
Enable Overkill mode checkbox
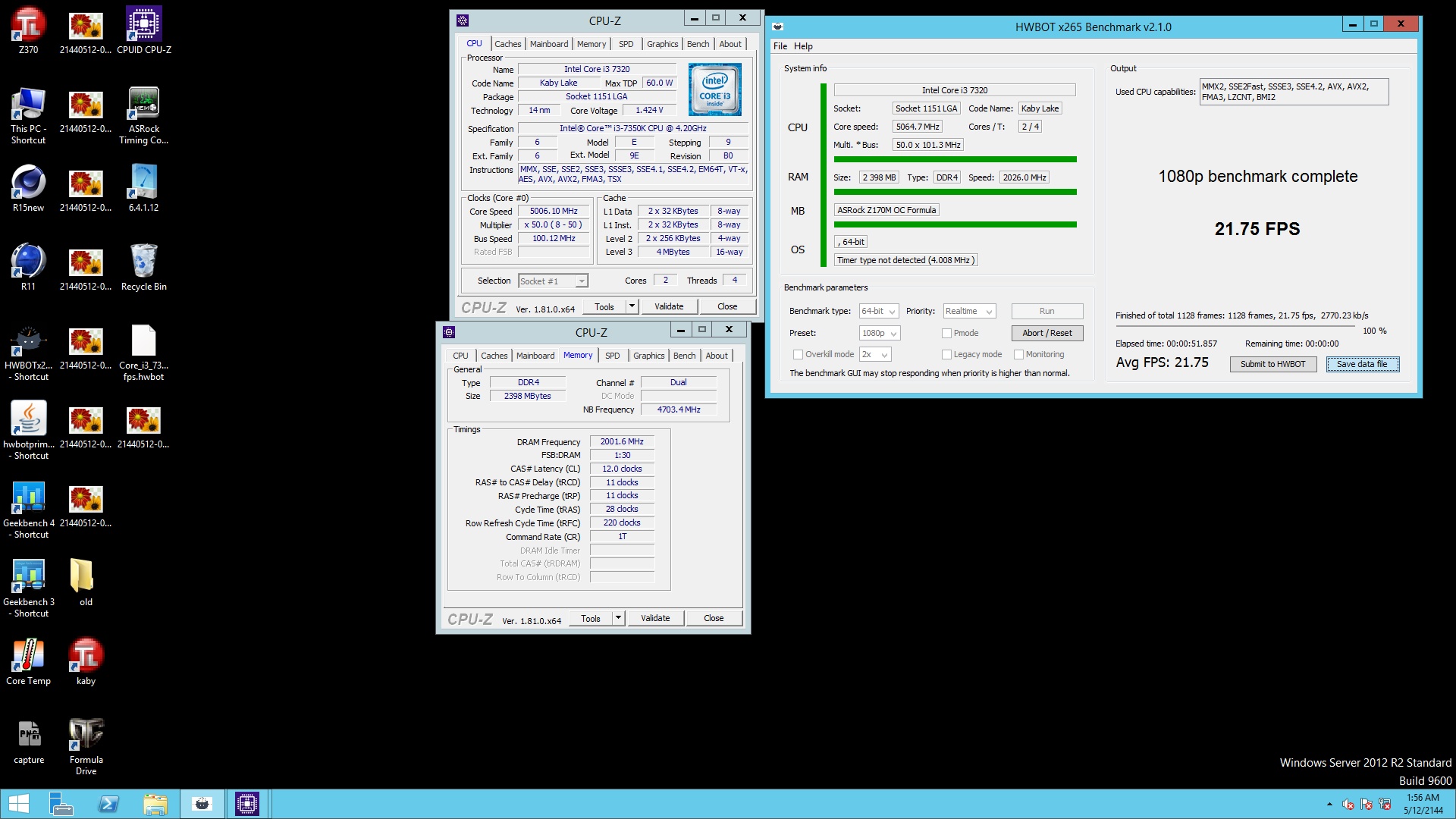click(798, 354)
